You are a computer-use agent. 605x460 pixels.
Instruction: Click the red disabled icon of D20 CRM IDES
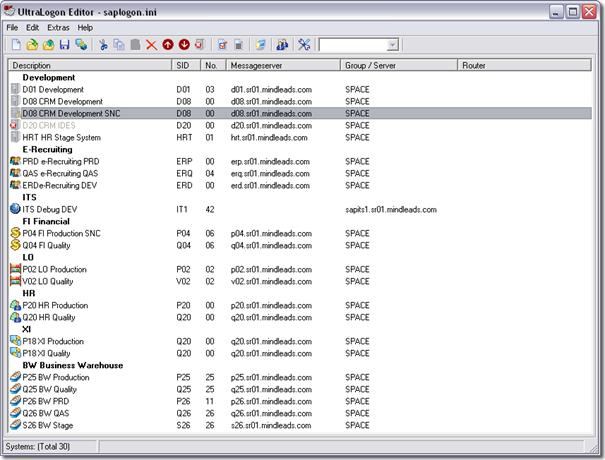point(15,125)
